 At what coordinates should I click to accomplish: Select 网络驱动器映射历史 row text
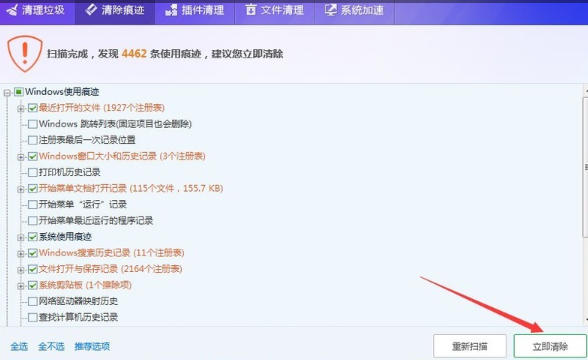pos(78,302)
